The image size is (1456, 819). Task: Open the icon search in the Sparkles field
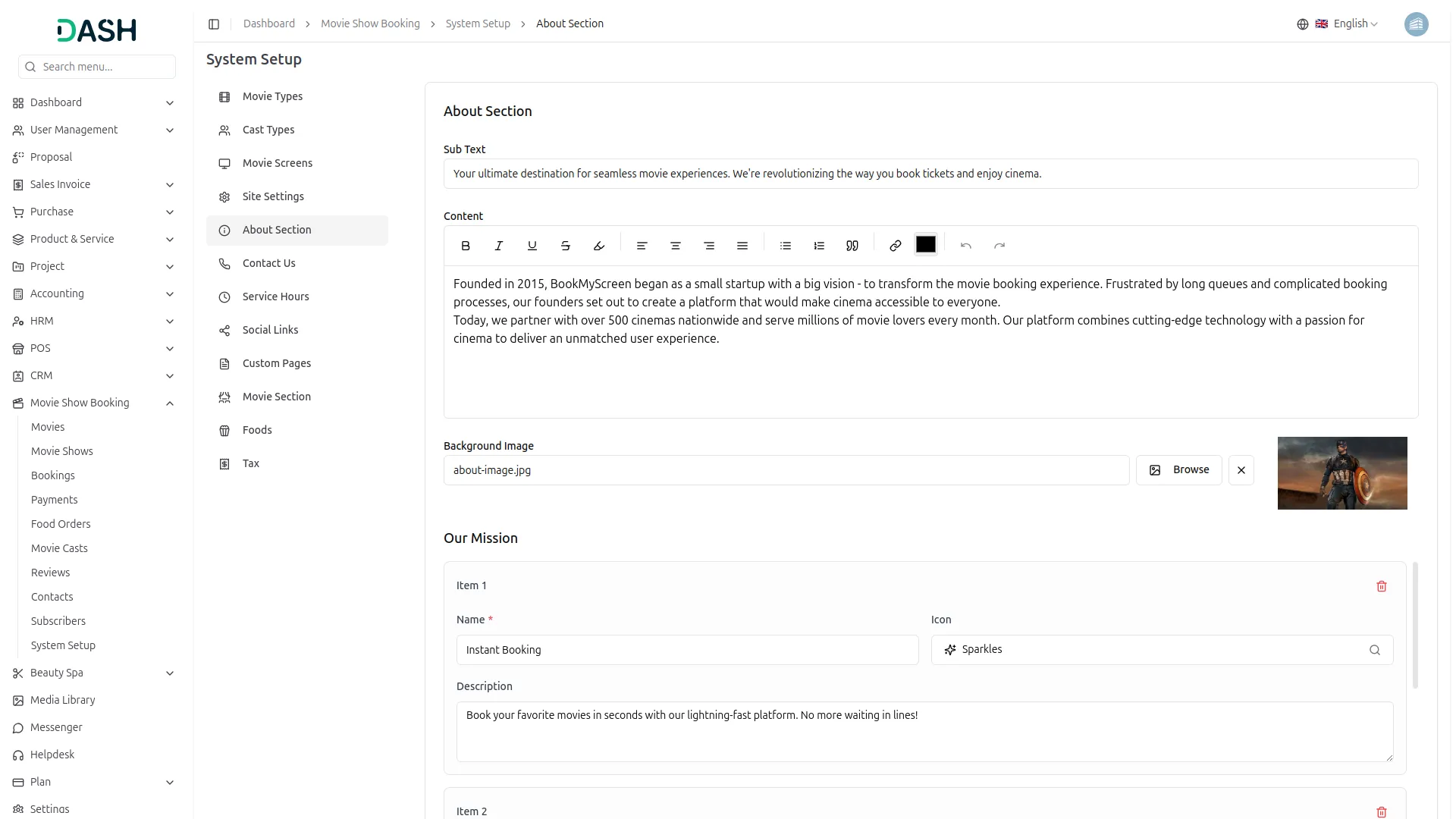point(1375,650)
